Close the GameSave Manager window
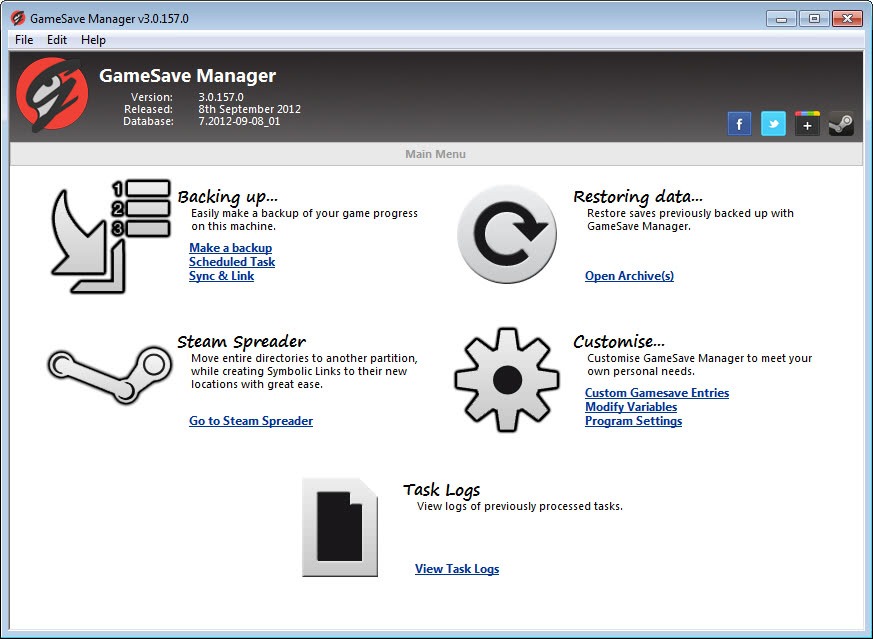873x639 pixels. (847, 19)
